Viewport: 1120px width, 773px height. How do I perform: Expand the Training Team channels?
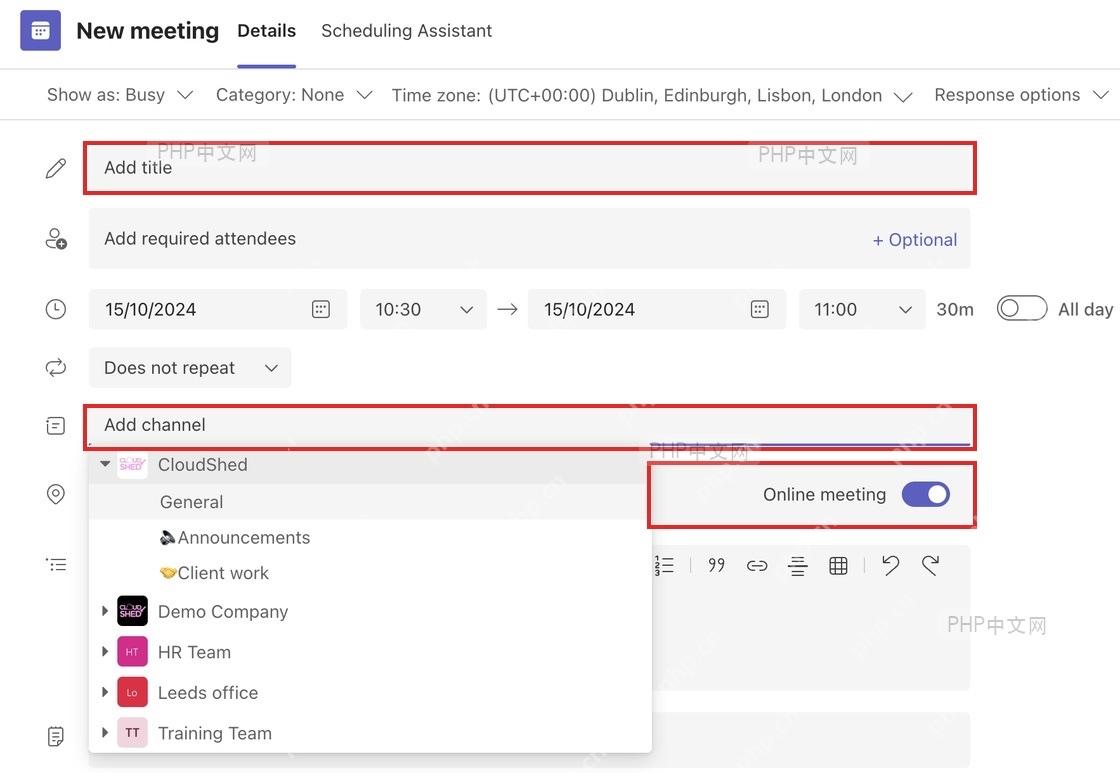(105, 732)
